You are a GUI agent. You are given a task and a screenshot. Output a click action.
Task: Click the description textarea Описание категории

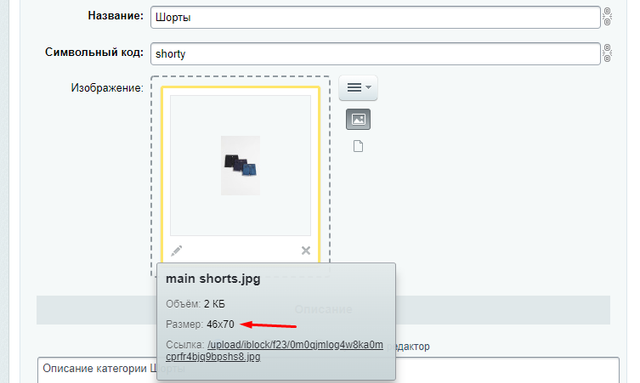click(x=328, y=370)
